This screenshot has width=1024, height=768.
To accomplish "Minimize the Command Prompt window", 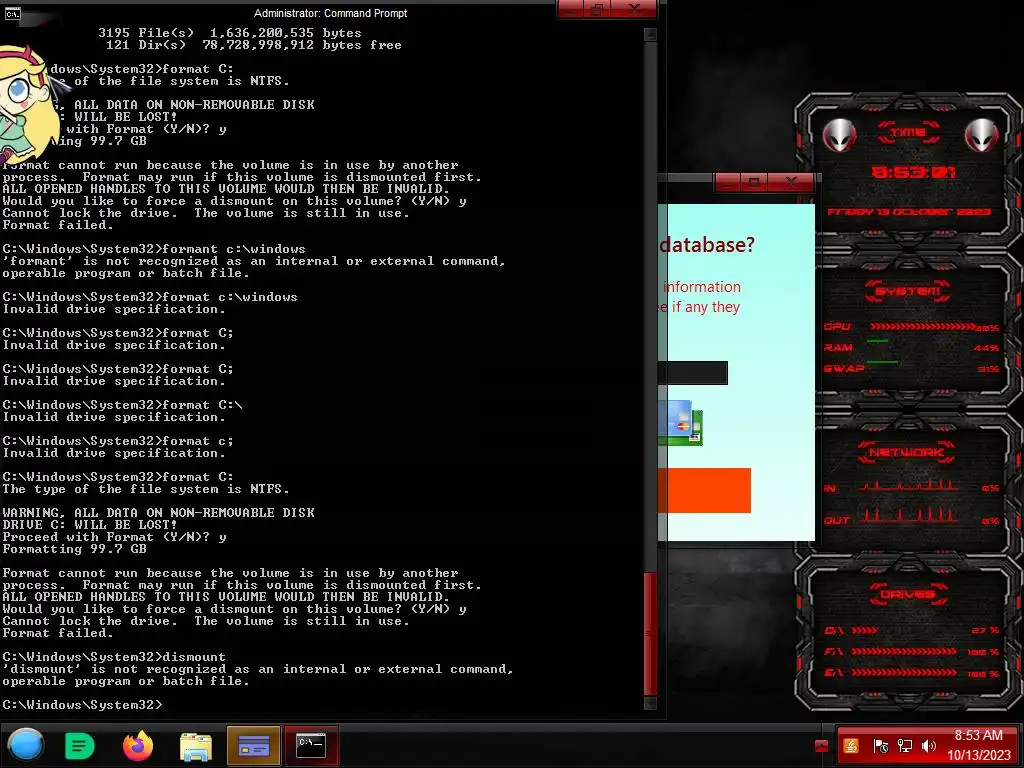I will [571, 9].
